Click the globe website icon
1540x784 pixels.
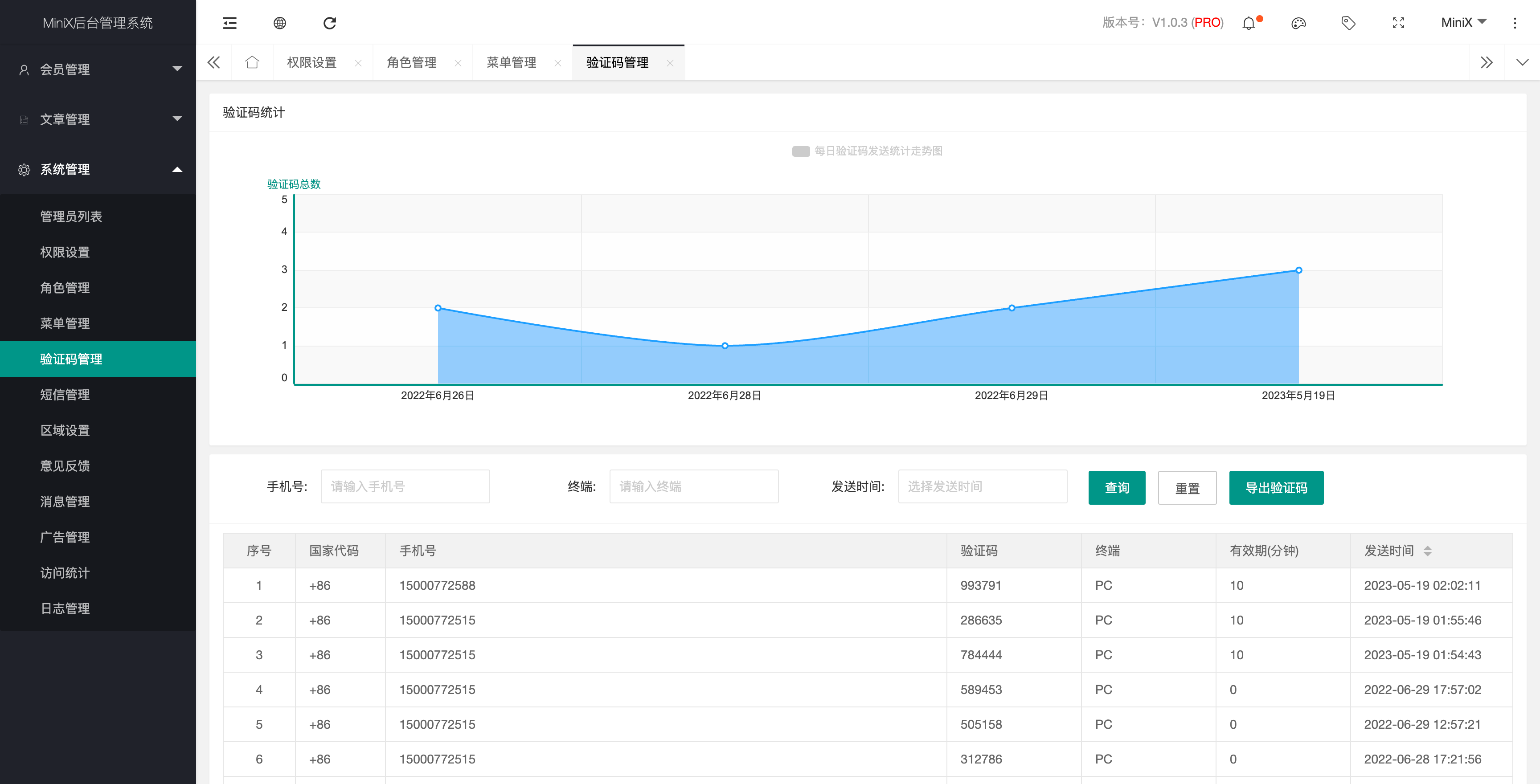tap(280, 23)
